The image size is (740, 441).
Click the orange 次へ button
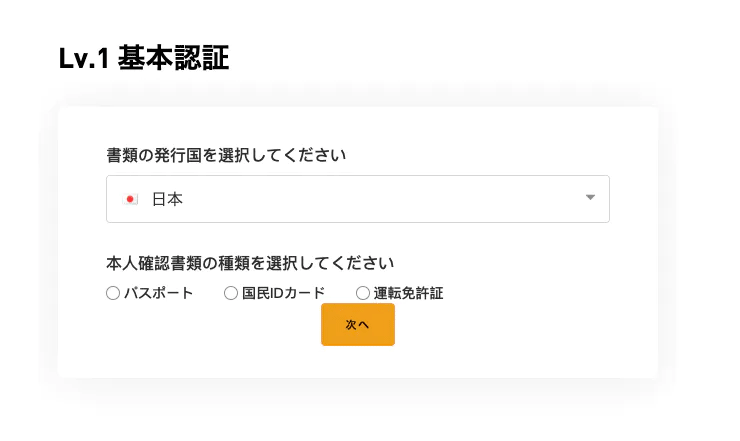[x=358, y=324]
